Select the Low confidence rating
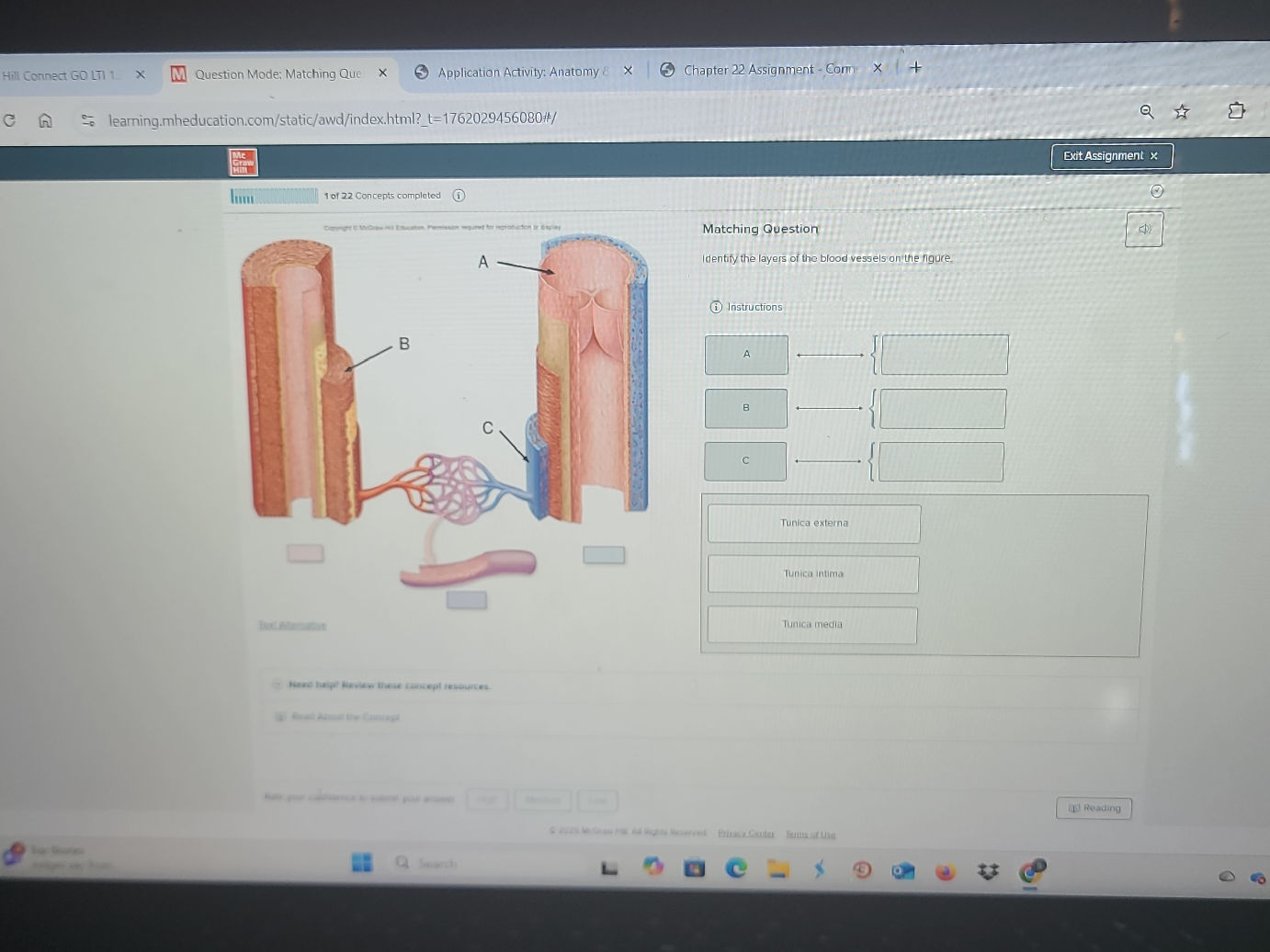Image resolution: width=1270 pixels, height=952 pixels. (597, 800)
